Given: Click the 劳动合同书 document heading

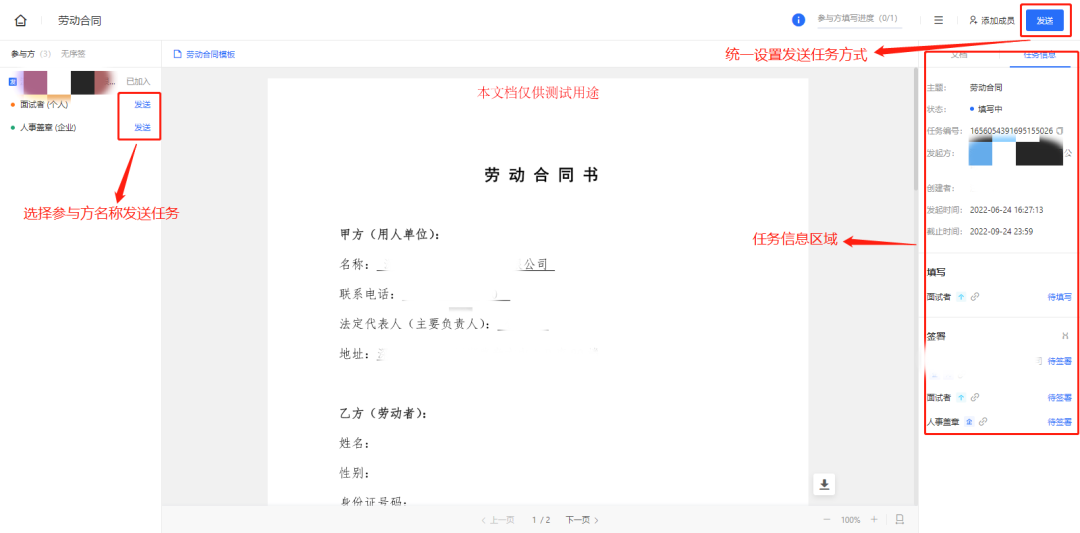Looking at the screenshot, I should pos(541,176).
